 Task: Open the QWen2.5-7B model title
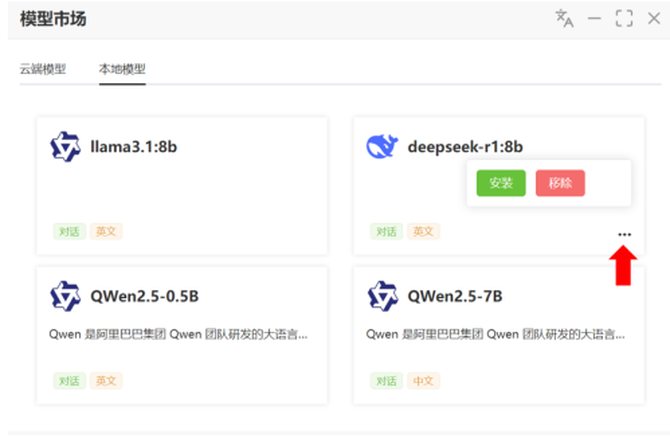pos(455,296)
